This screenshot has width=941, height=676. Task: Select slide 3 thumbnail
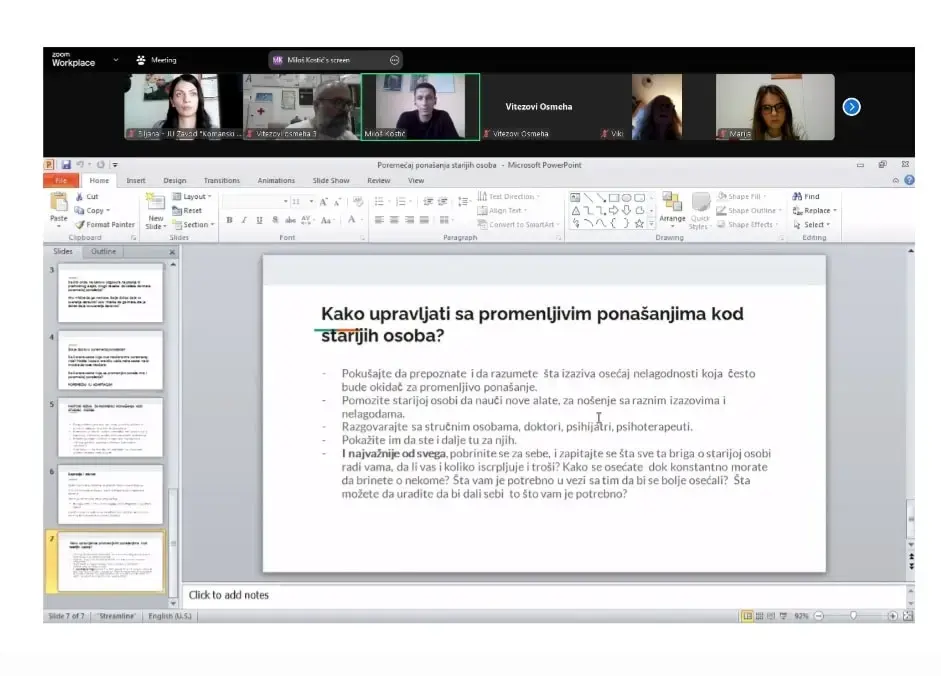[x=110, y=292]
